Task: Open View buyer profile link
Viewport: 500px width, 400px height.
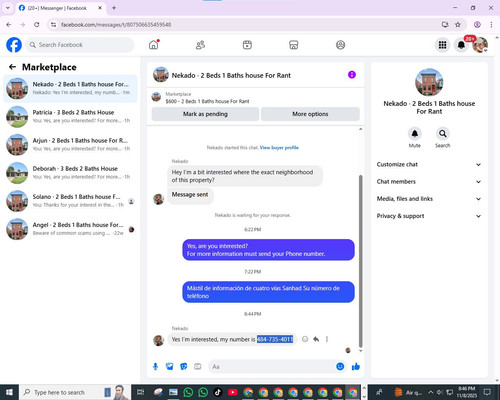Action: (279, 148)
